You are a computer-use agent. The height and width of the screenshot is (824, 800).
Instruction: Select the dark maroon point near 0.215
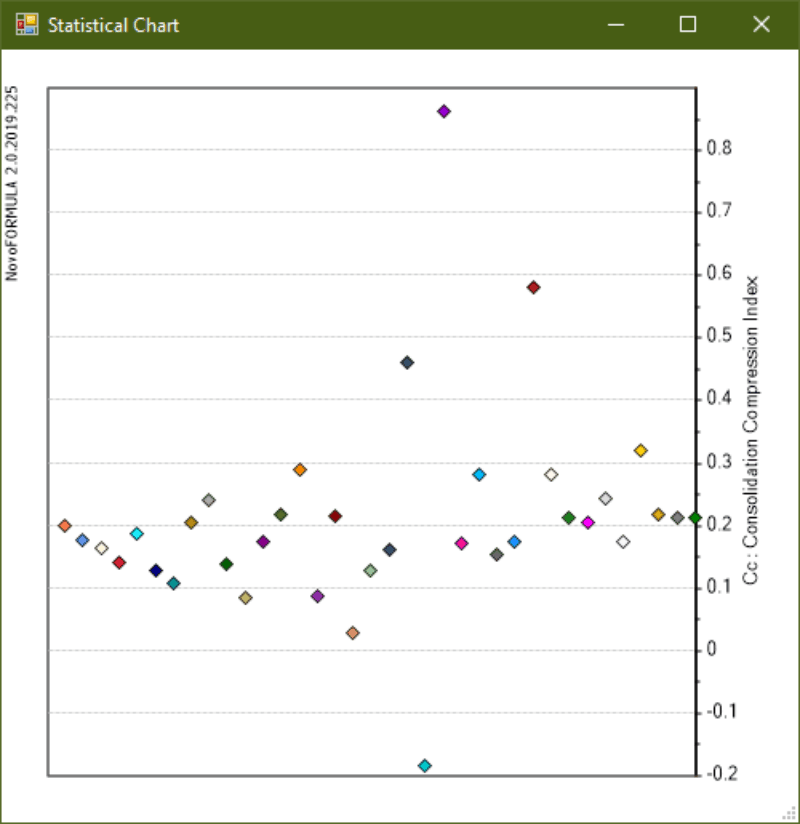pos(335,516)
